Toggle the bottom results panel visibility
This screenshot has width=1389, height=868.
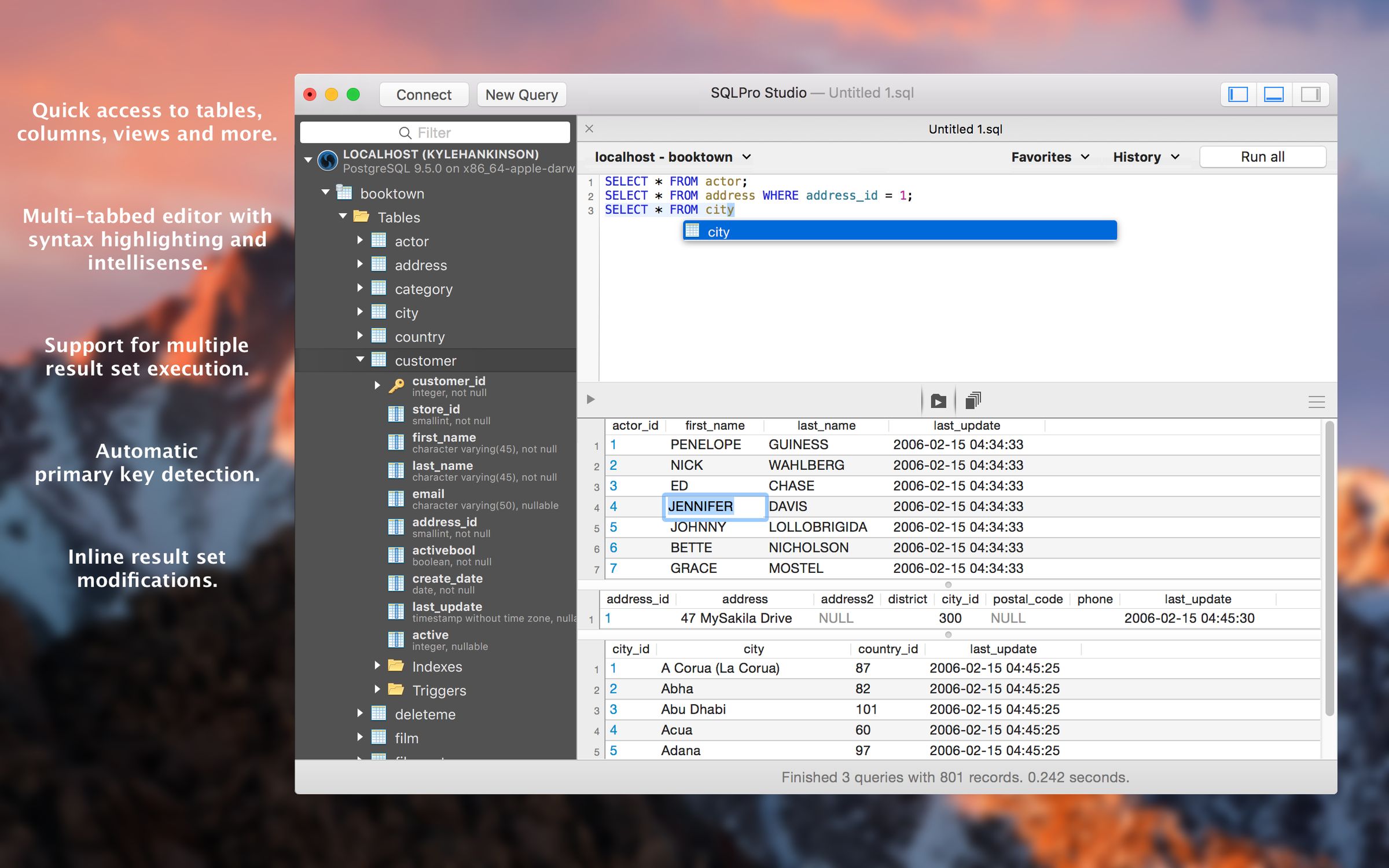(x=1273, y=94)
